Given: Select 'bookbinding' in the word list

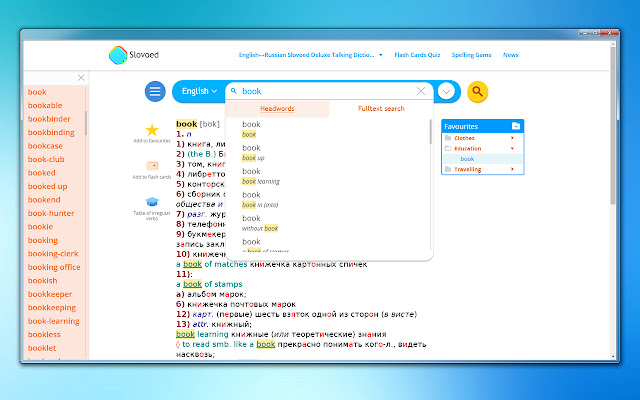Looking at the screenshot, I should pyautogui.click(x=51, y=133).
